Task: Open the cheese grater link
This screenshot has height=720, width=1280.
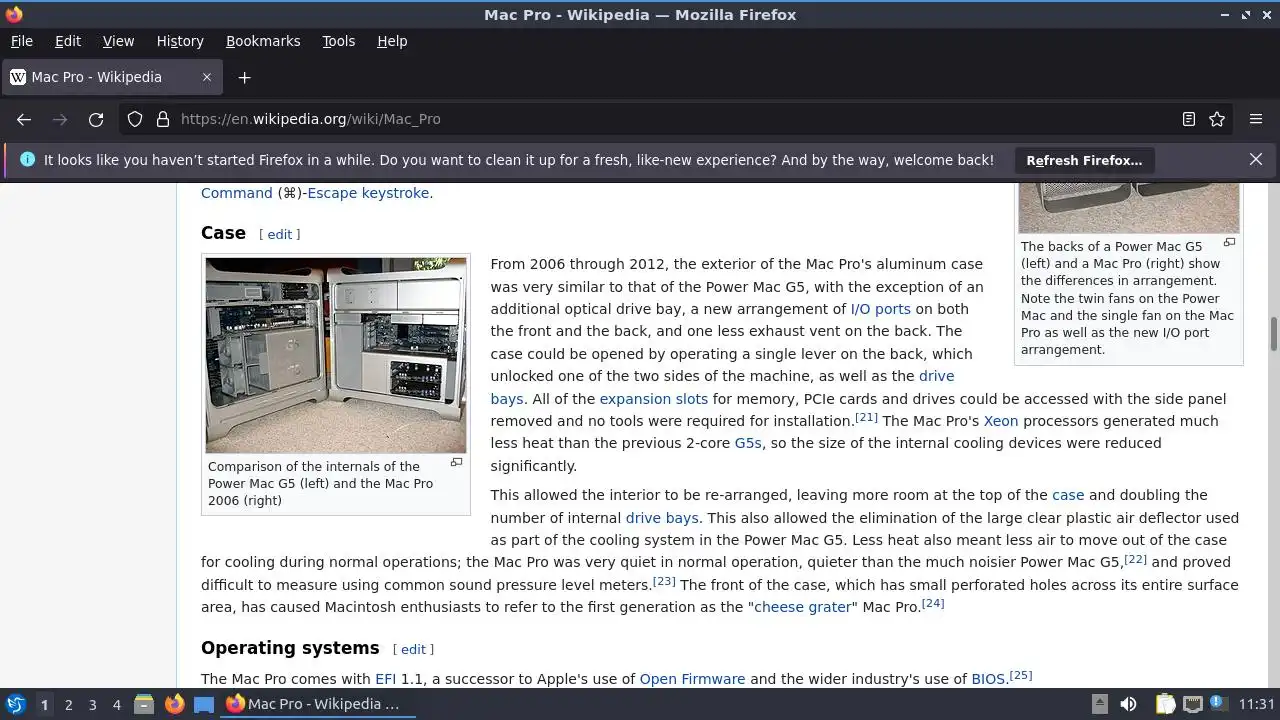Action: coord(802,607)
